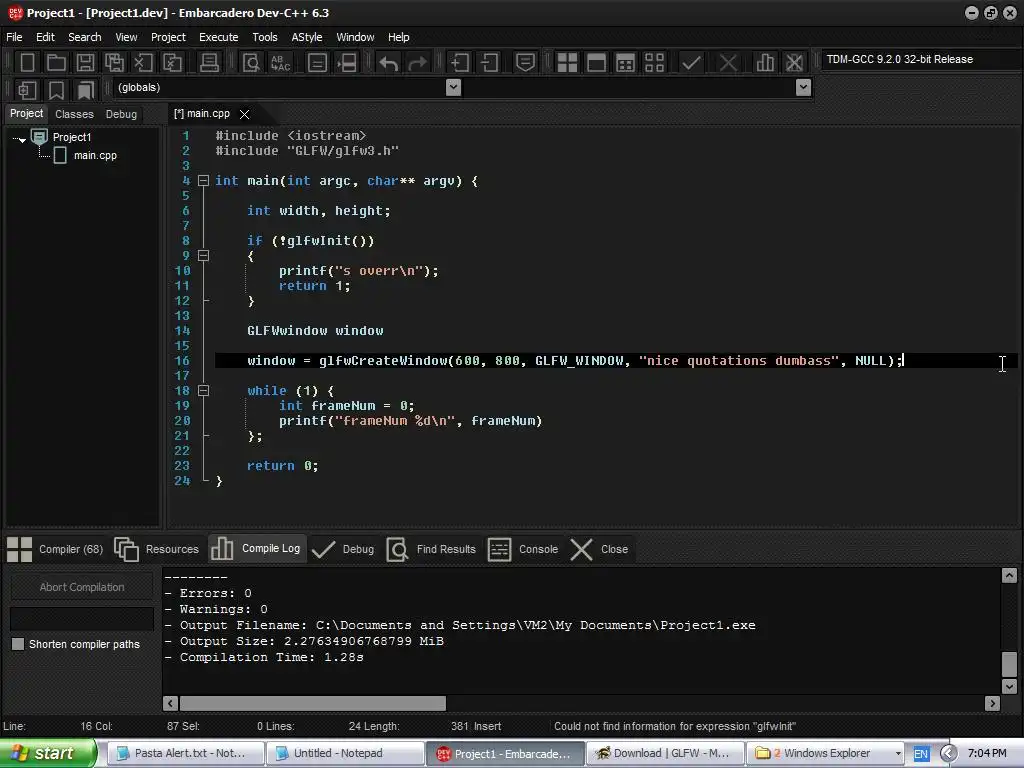Click the compile log horizontal scrollbar thumb
Image resolution: width=1024 pixels, height=768 pixels.
point(313,703)
